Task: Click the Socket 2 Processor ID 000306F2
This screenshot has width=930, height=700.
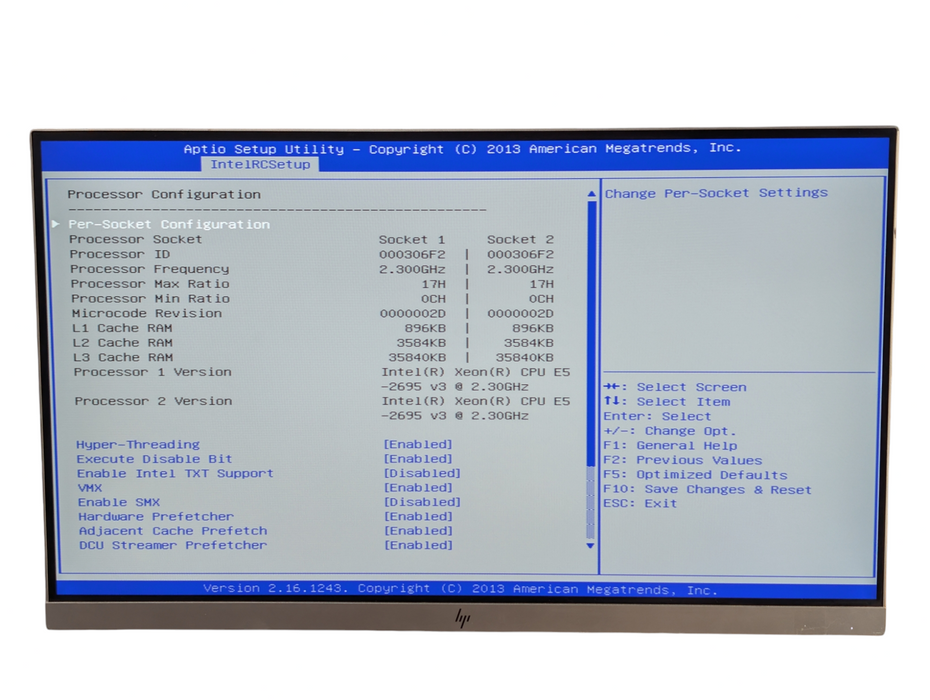Action: pyautogui.click(x=520, y=254)
